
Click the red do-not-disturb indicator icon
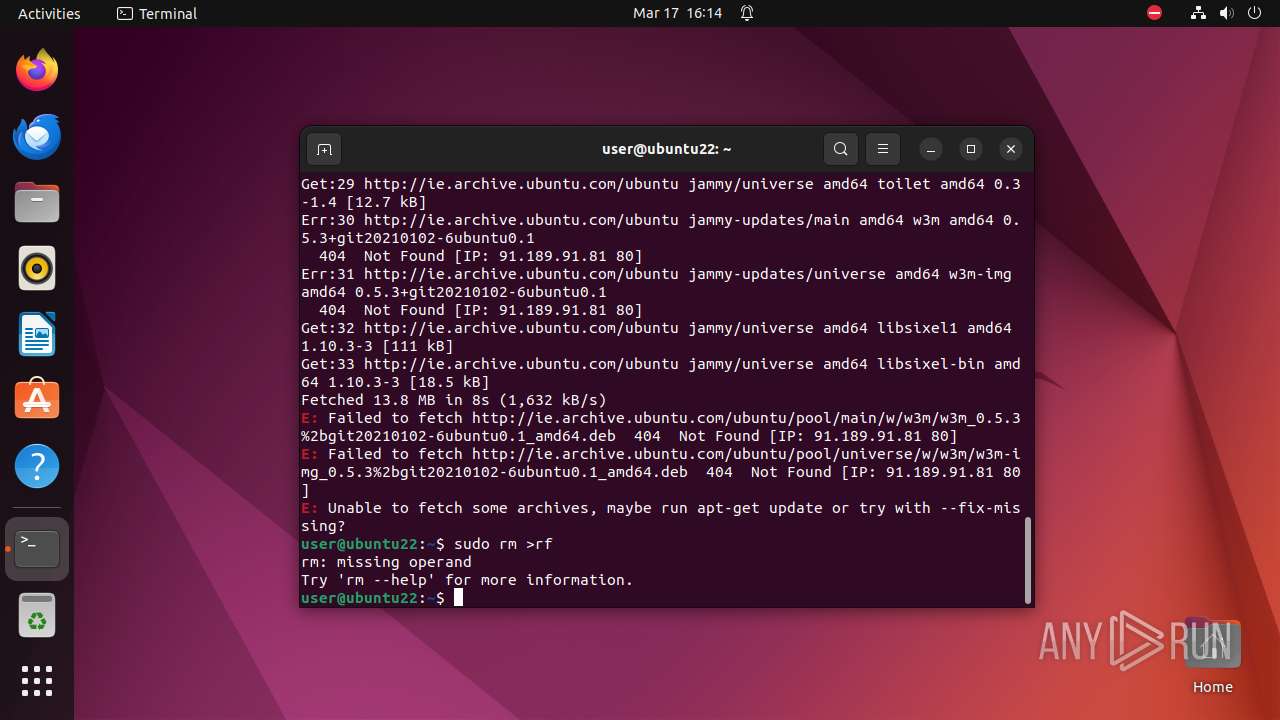(x=1155, y=13)
